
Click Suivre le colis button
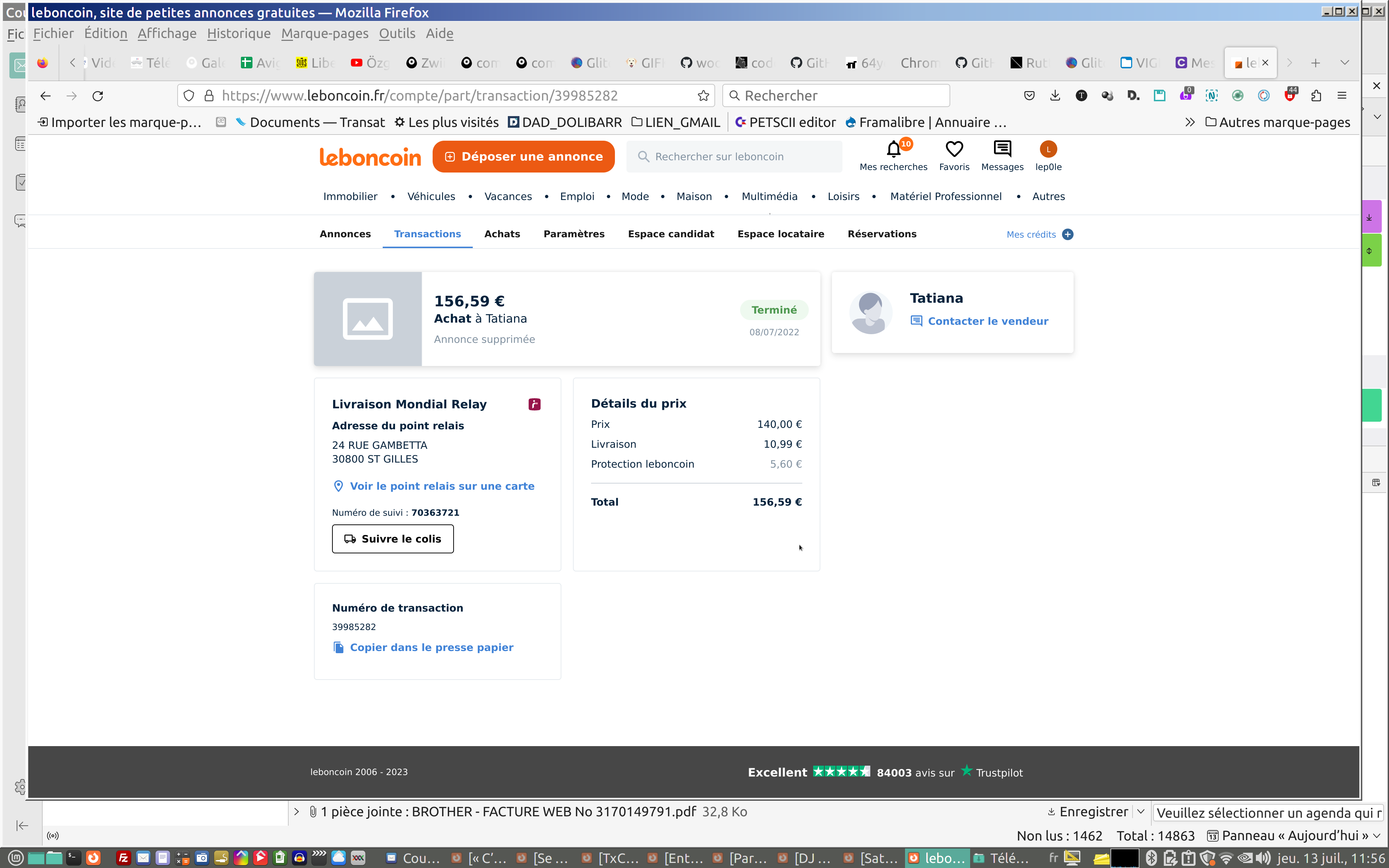coord(392,539)
